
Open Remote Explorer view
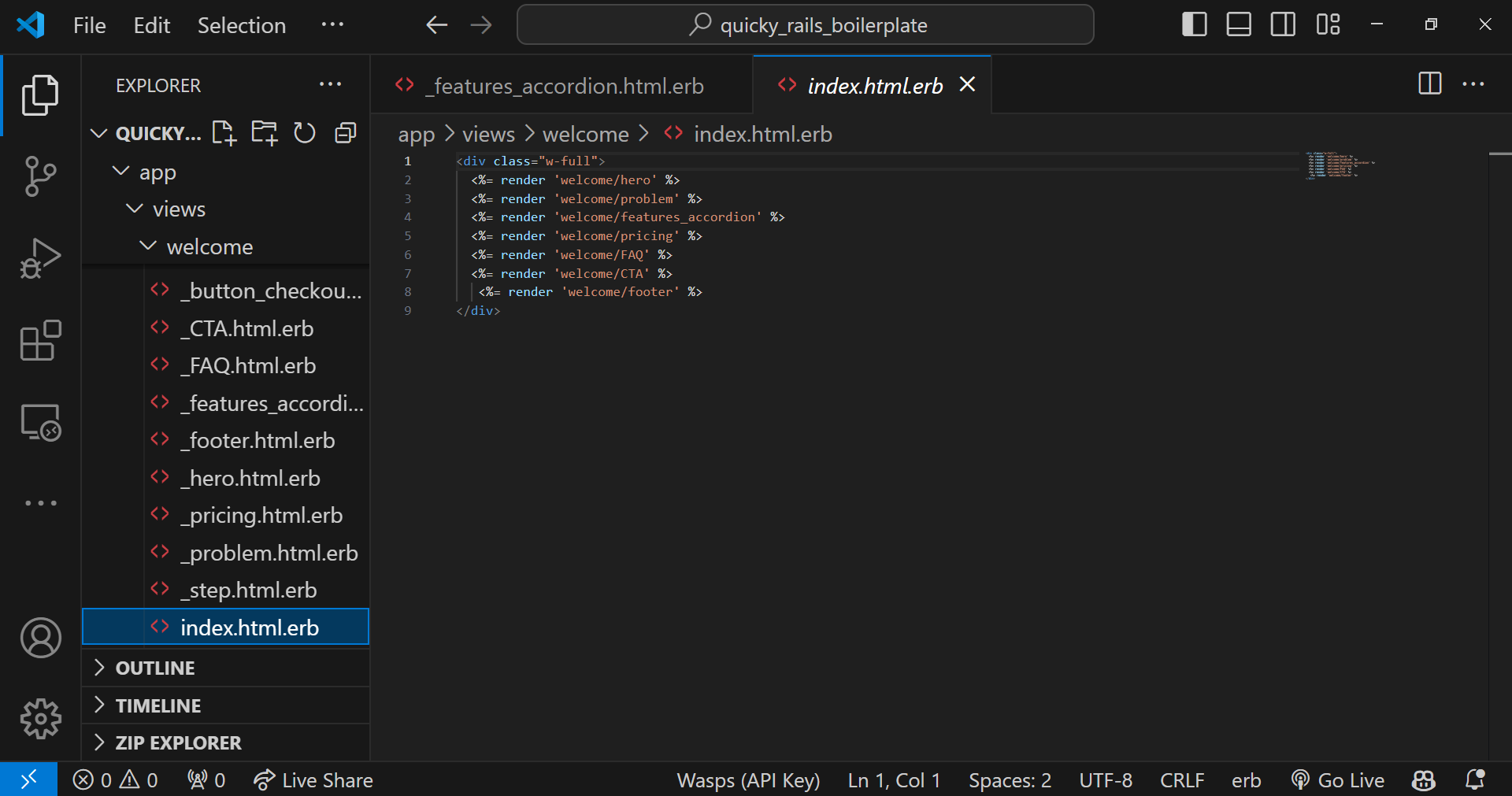tap(40, 423)
